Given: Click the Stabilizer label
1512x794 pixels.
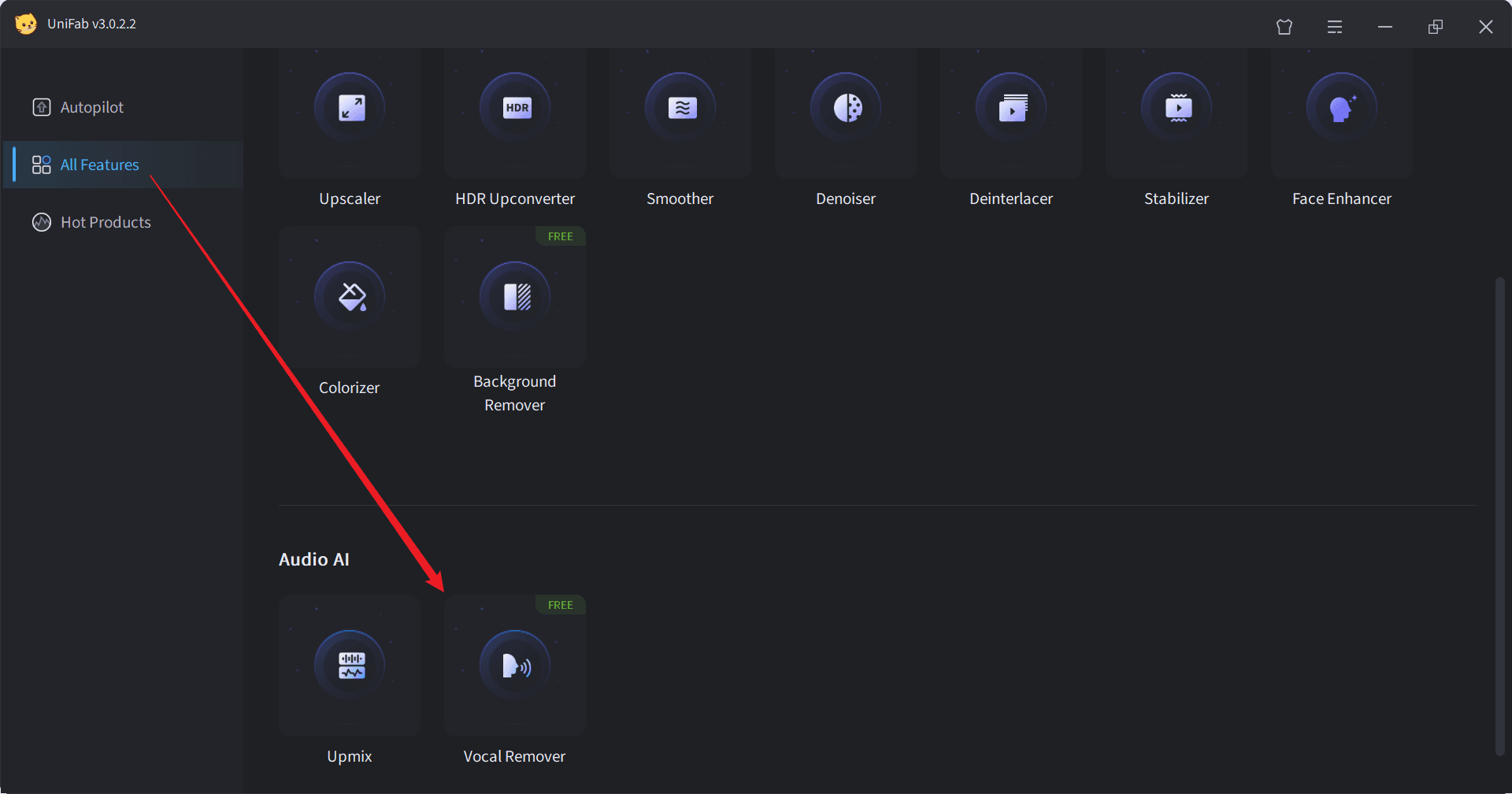Looking at the screenshot, I should click(x=1177, y=198).
